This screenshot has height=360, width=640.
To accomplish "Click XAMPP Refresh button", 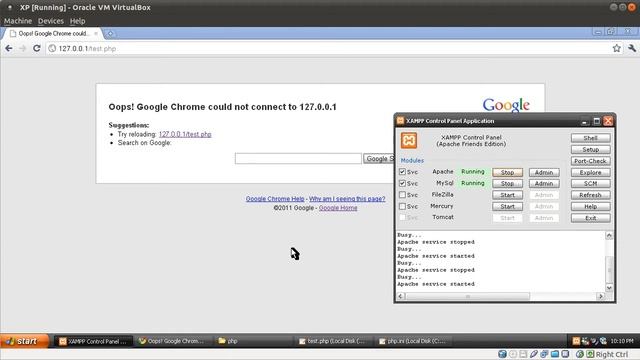I will point(591,195).
